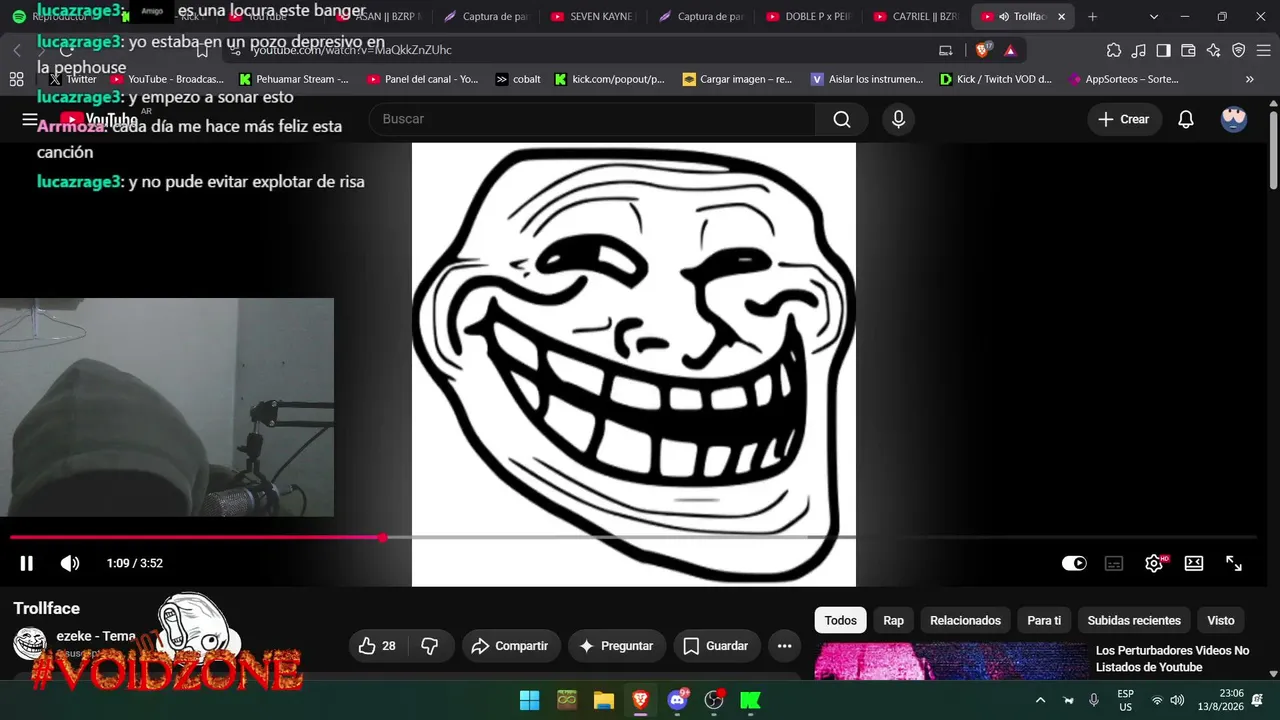Click the YouTube search field

[592, 119]
